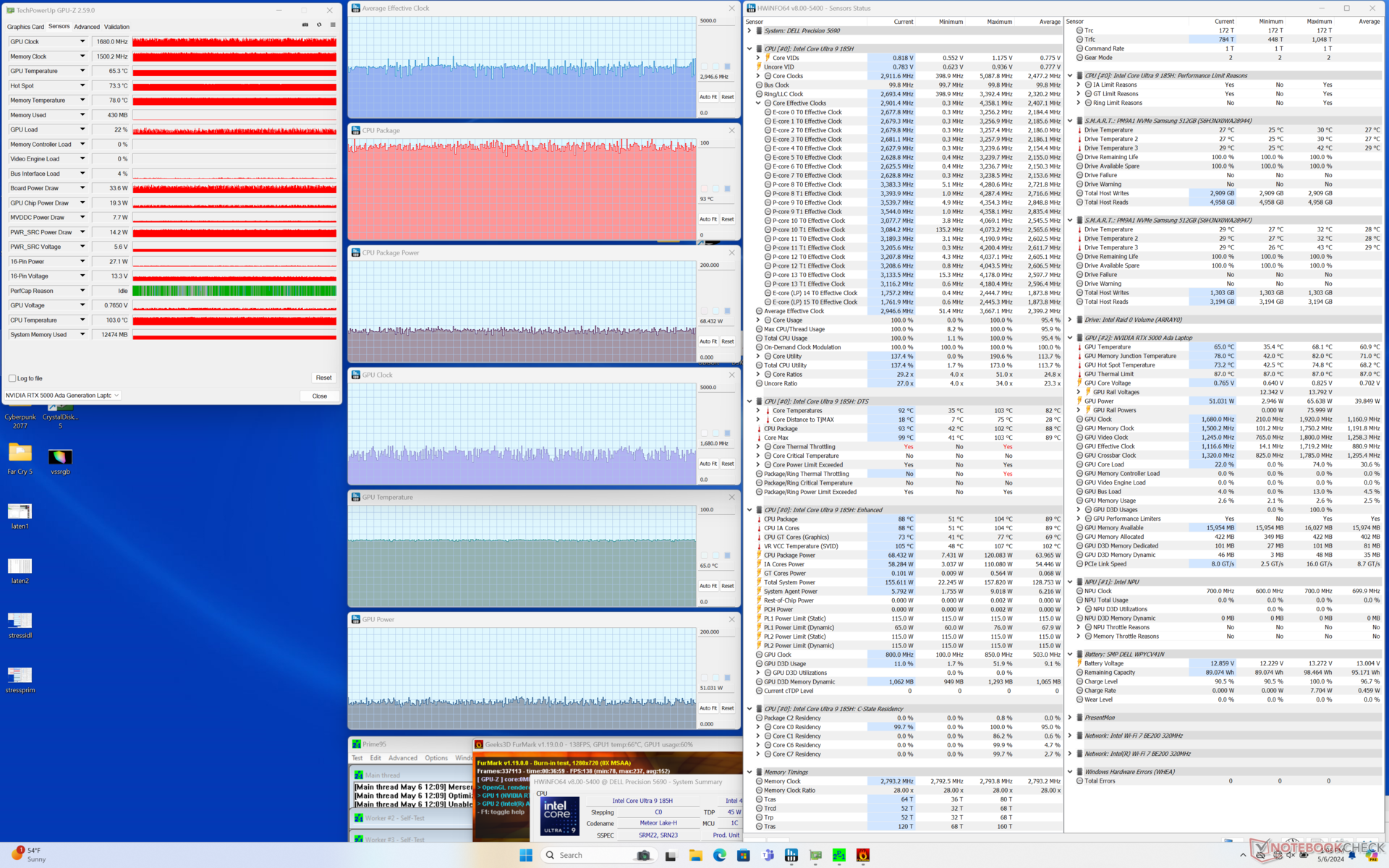Click Reset button in GPU-Z window

click(x=323, y=378)
